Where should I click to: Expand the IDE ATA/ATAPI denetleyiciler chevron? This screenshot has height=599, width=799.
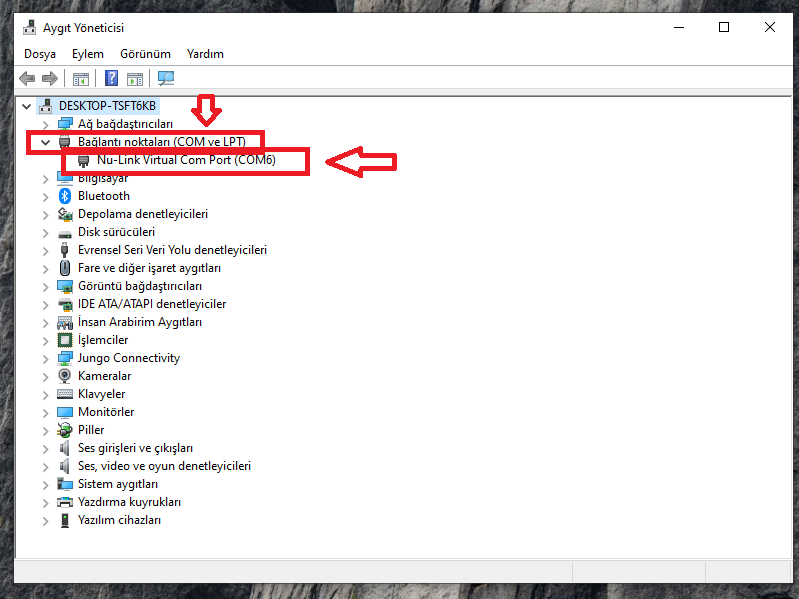click(45, 305)
